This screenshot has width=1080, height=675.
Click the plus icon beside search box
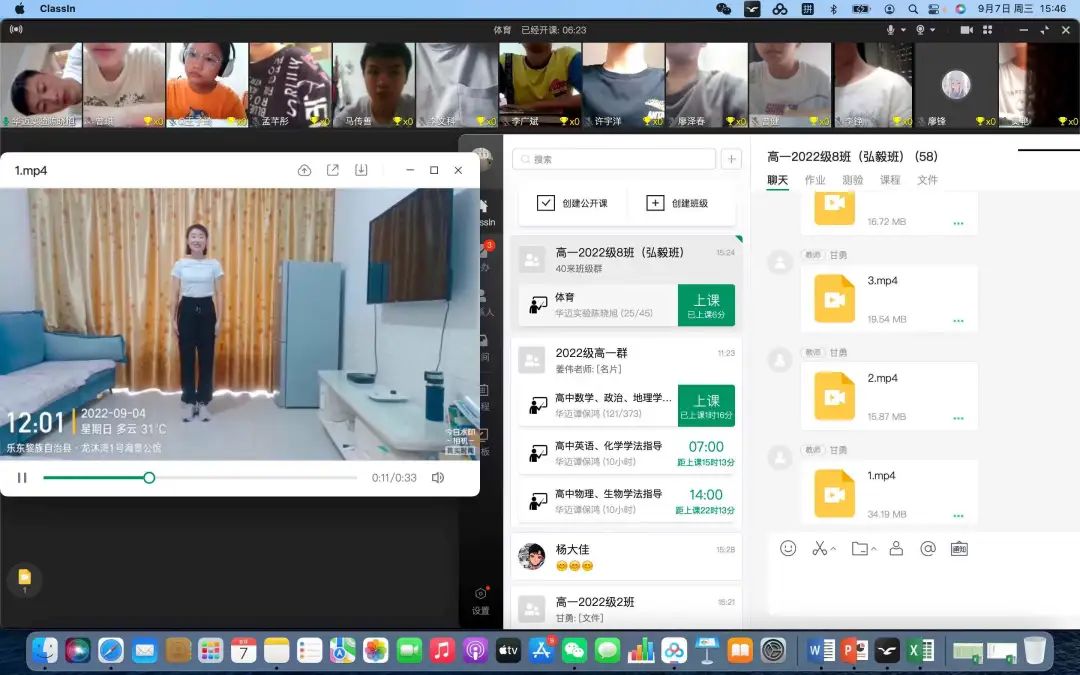coord(731,159)
